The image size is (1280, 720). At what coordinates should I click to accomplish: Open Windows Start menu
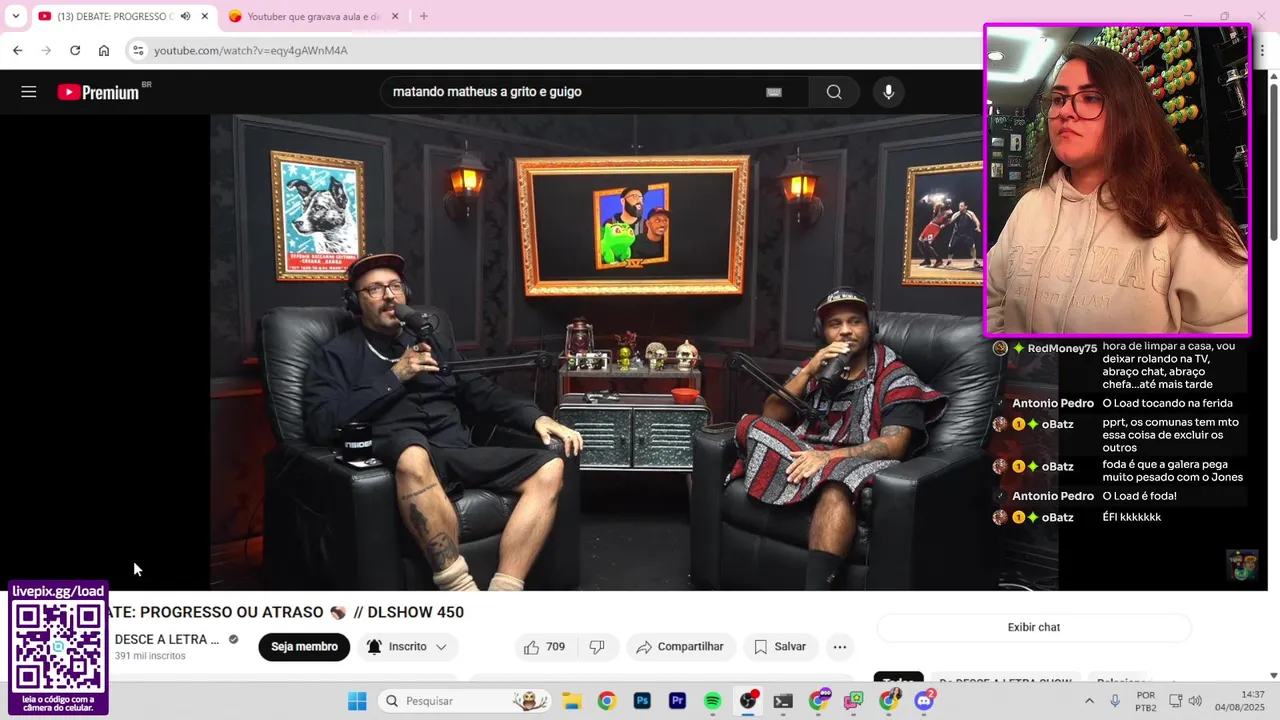point(357,701)
